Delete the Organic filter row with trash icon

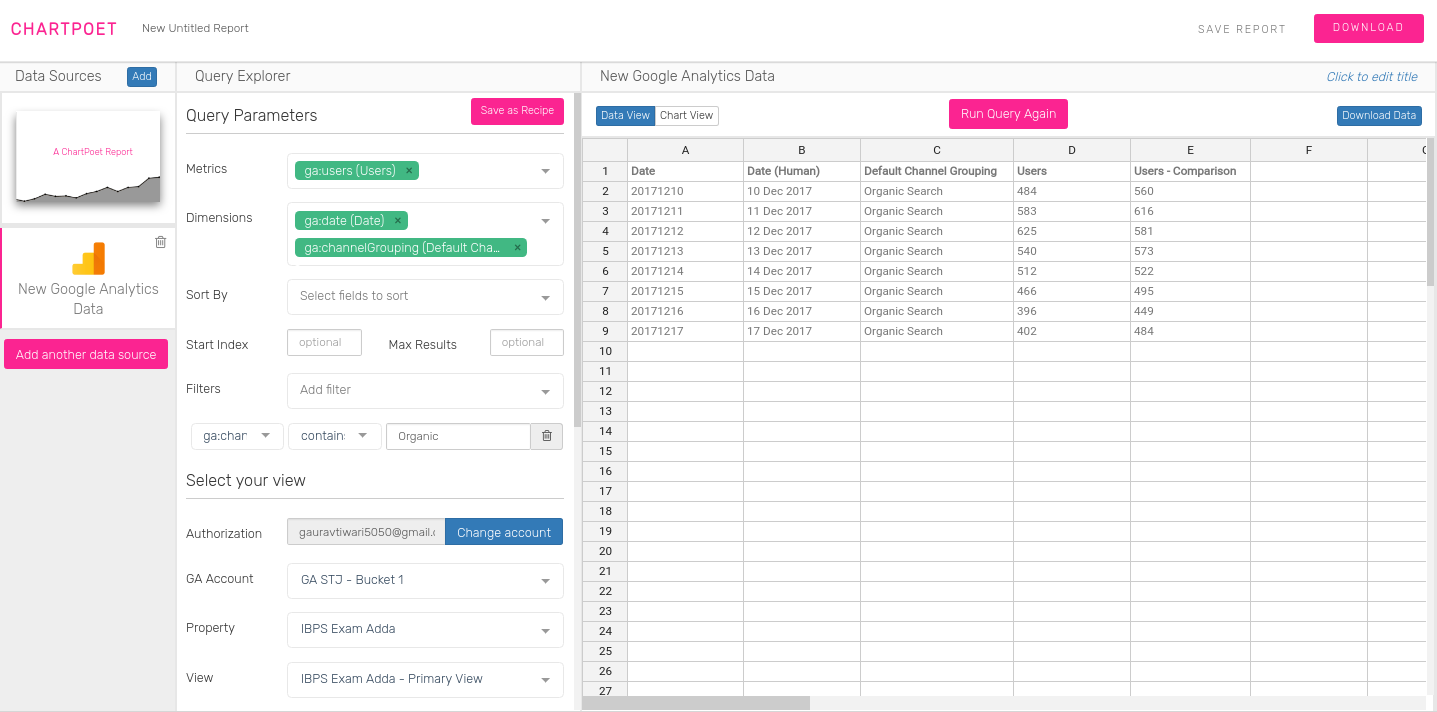547,436
